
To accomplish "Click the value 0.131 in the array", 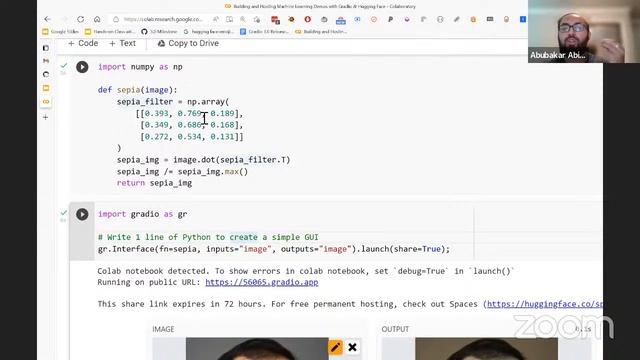I will pyautogui.click(x=222, y=137).
